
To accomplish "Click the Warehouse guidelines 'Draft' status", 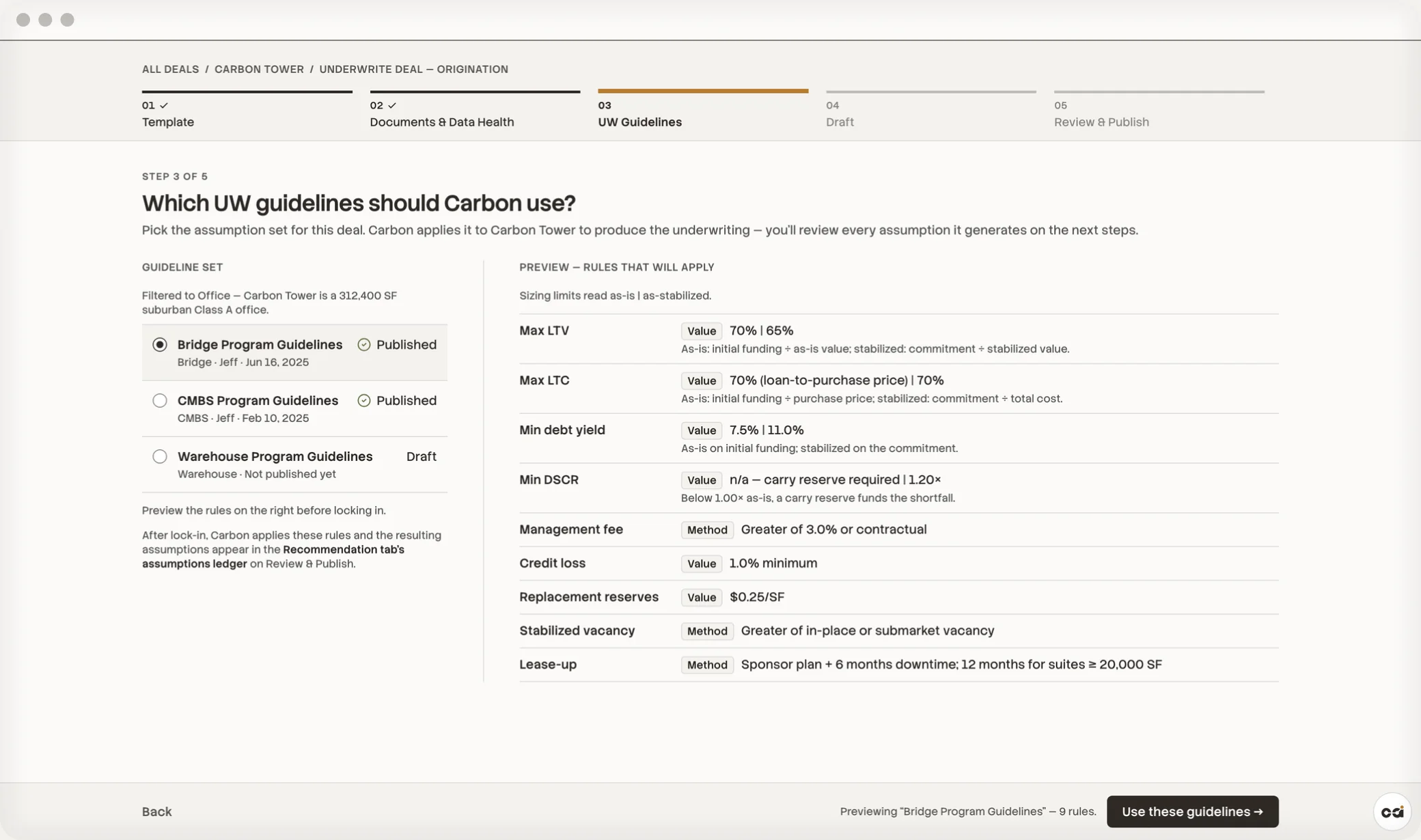I will tap(421, 457).
